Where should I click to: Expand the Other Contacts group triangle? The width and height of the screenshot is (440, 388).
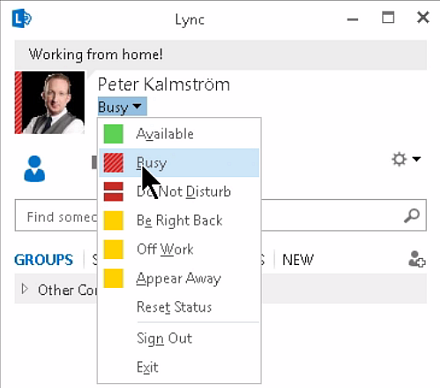(24, 289)
